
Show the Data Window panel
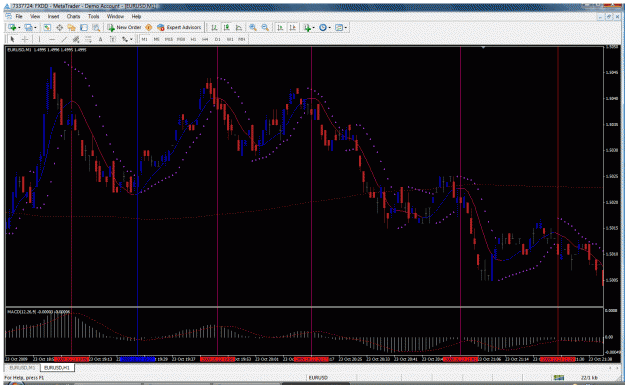(x=59, y=27)
